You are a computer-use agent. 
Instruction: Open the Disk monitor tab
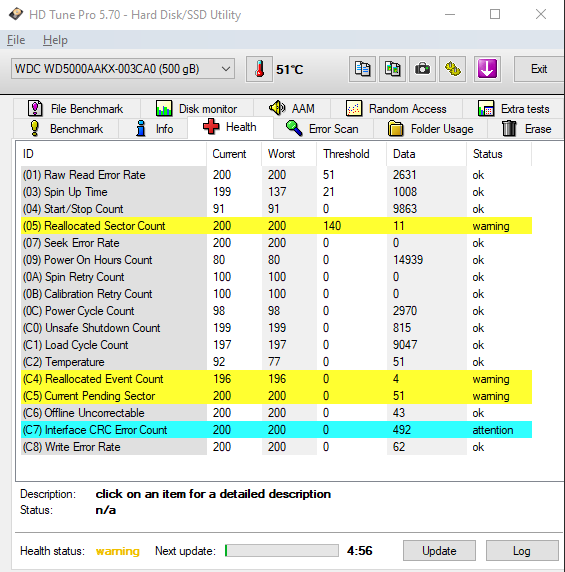[197, 109]
